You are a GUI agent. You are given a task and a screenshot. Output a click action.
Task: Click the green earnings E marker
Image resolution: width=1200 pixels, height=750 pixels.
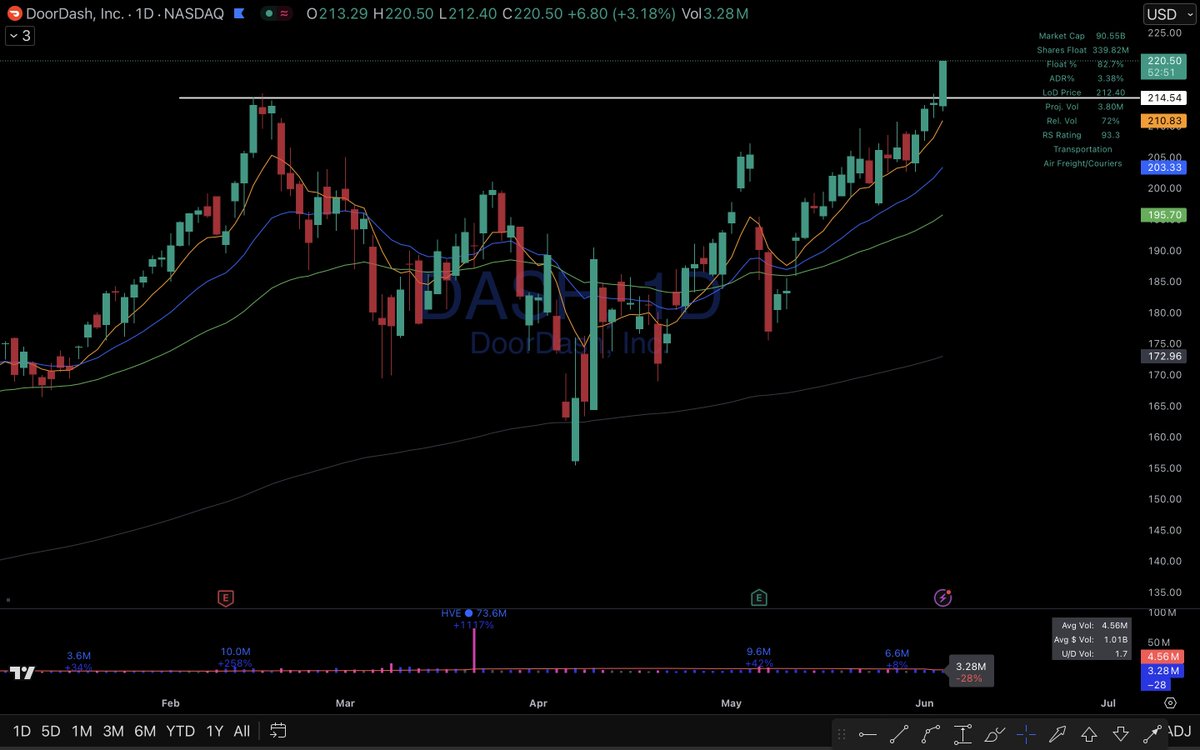point(760,598)
